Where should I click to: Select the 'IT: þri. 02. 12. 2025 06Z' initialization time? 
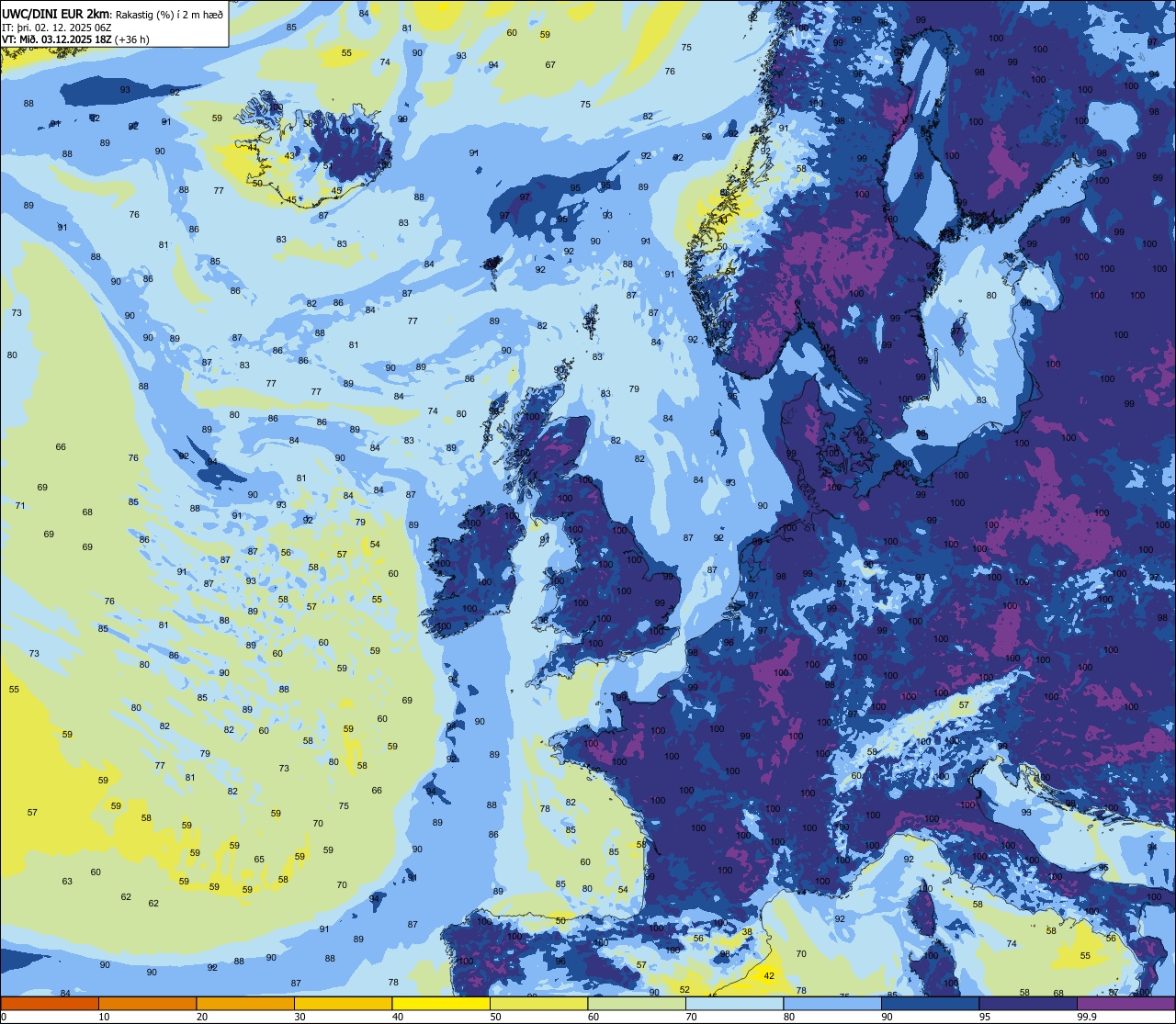(57, 28)
